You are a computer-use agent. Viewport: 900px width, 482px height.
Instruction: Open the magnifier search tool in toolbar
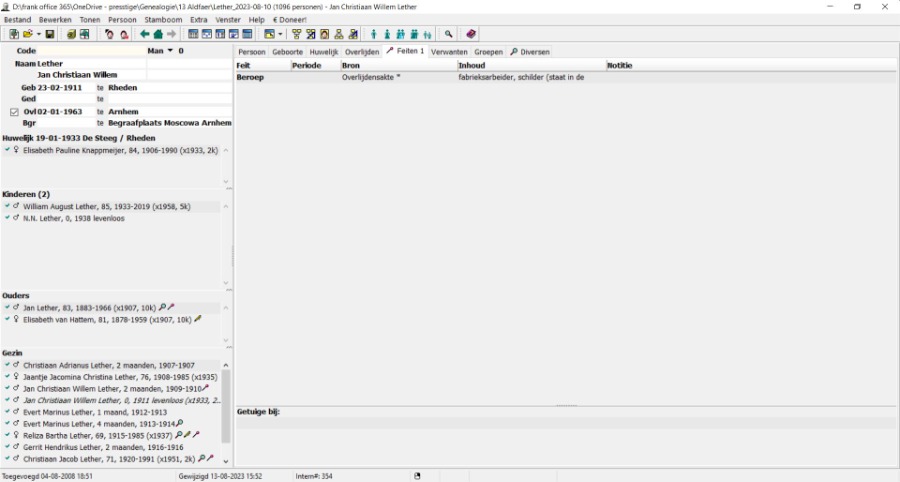click(449, 34)
